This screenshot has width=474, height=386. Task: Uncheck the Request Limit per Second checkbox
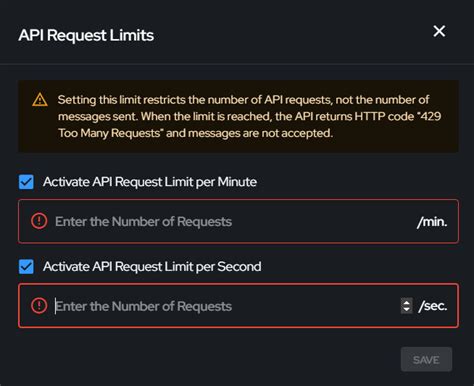[x=26, y=267]
